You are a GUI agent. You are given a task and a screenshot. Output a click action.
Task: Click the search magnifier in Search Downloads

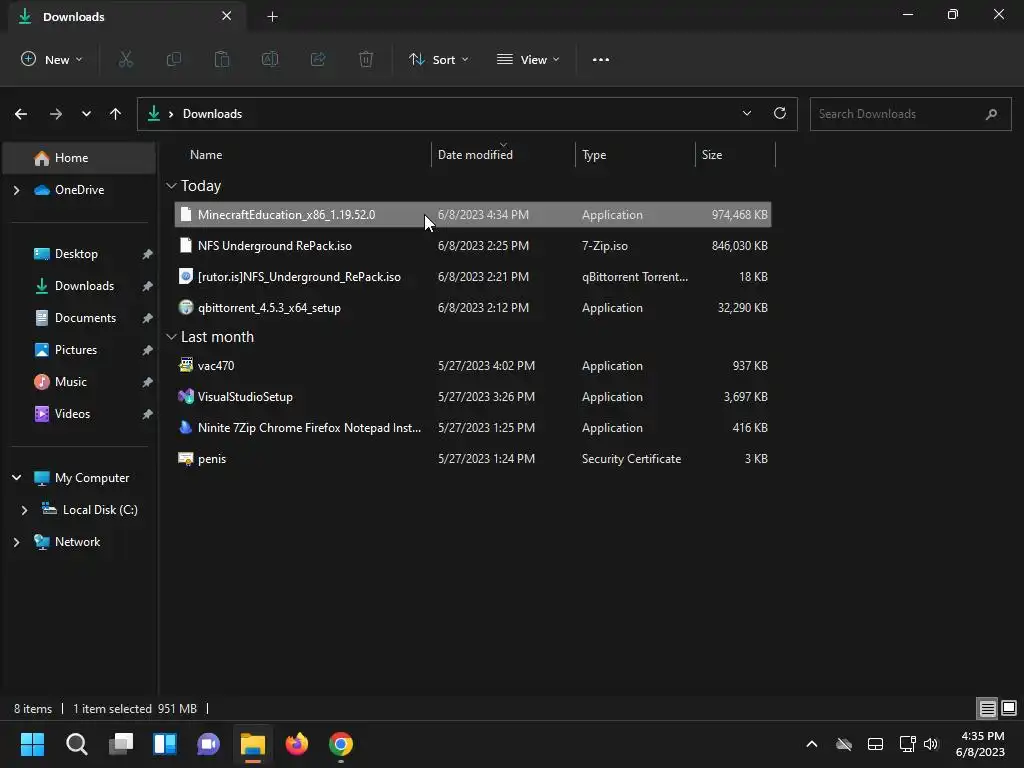tap(991, 114)
